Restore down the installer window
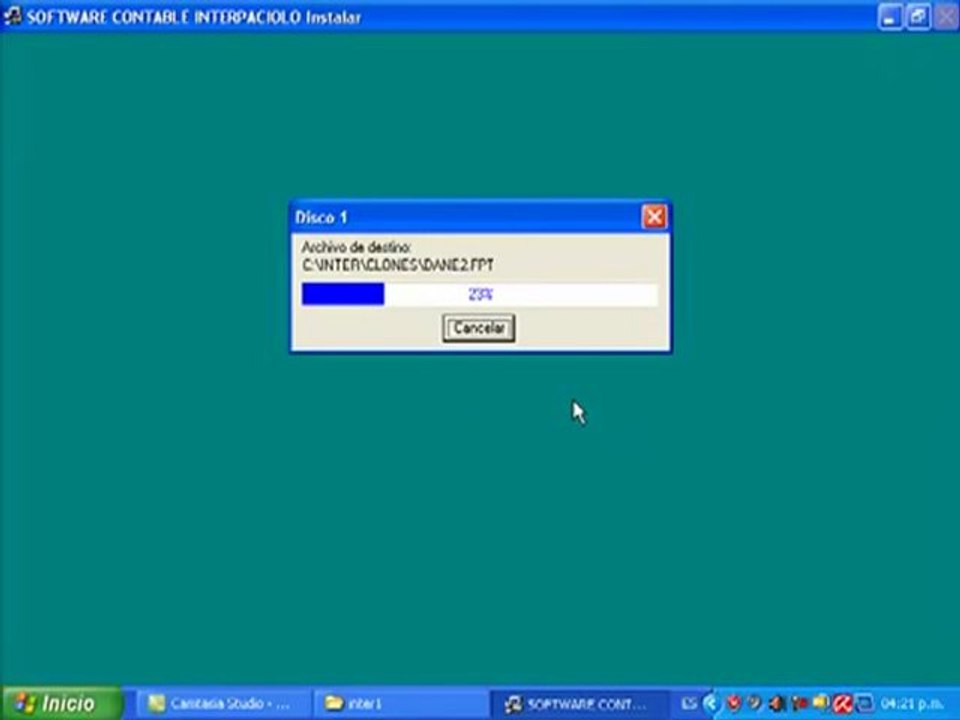 click(x=918, y=17)
